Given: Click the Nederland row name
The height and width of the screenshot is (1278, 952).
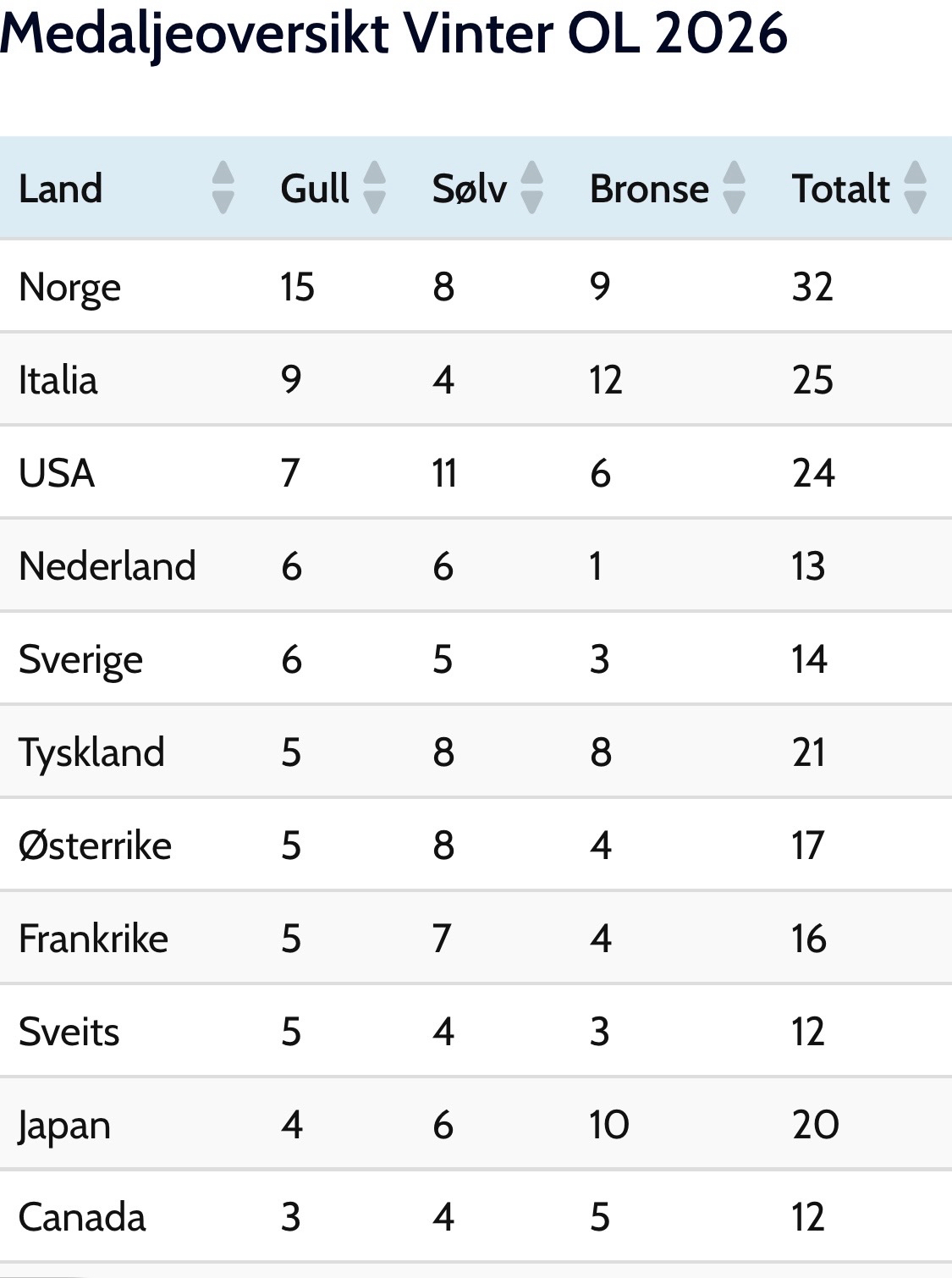Looking at the screenshot, I should (107, 566).
